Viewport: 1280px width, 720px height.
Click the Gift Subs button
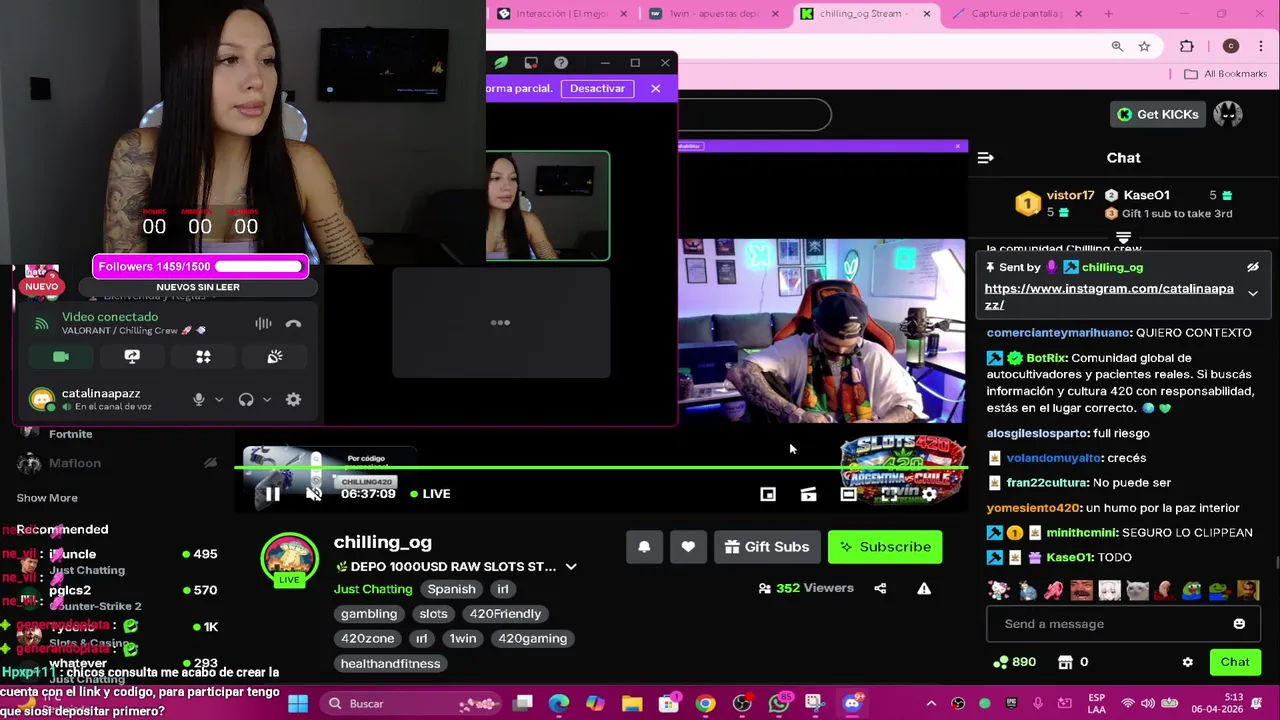click(x=767, y=547)
